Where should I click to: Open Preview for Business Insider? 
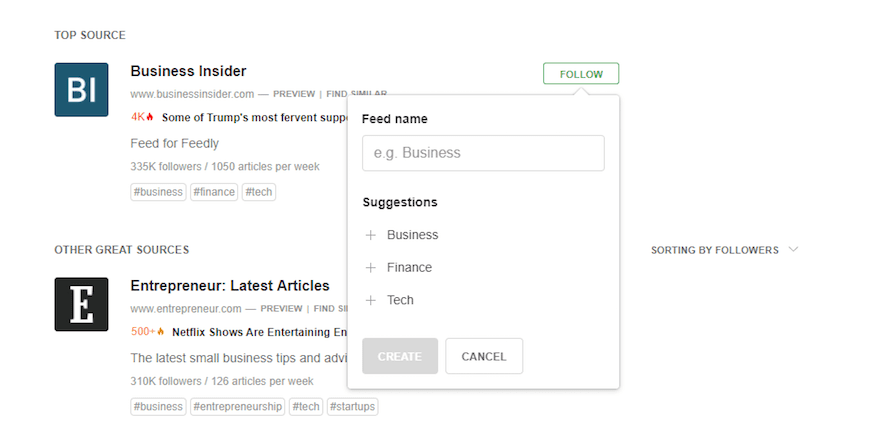click(294, 94)
